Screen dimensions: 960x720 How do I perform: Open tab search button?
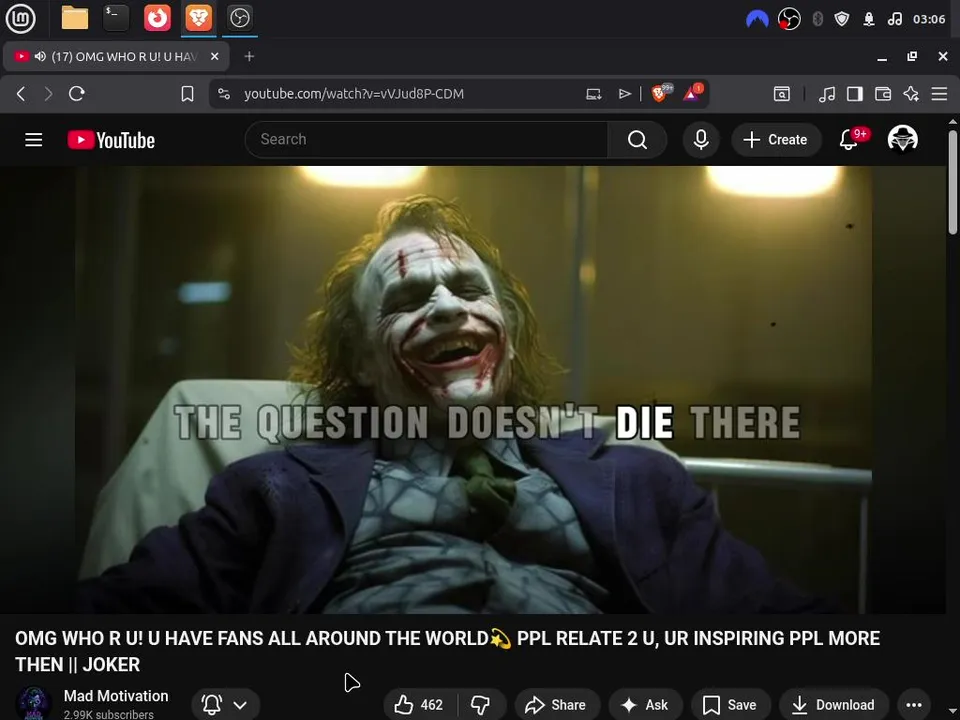[x=782, y=94]
